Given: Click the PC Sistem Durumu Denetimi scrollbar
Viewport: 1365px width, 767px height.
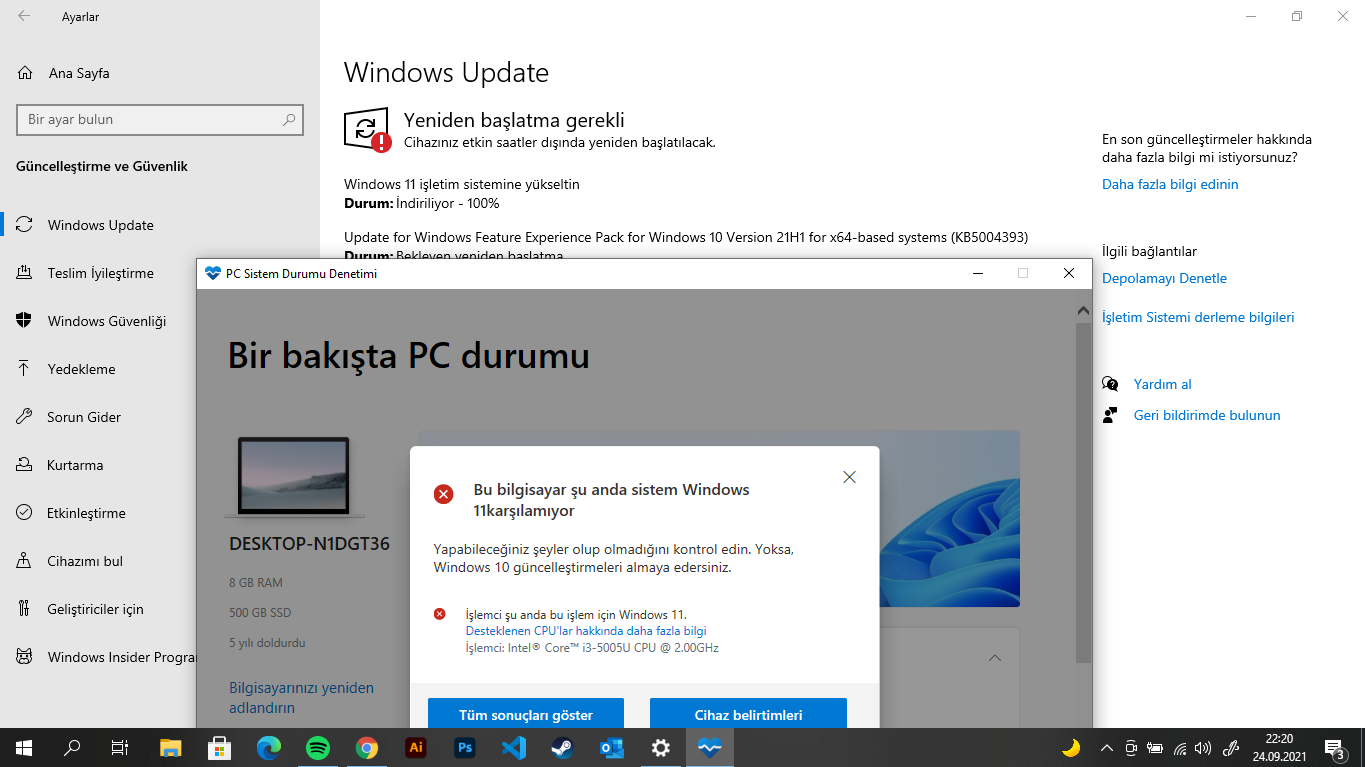Looking at the screenshot, I should pos(1084,493).
